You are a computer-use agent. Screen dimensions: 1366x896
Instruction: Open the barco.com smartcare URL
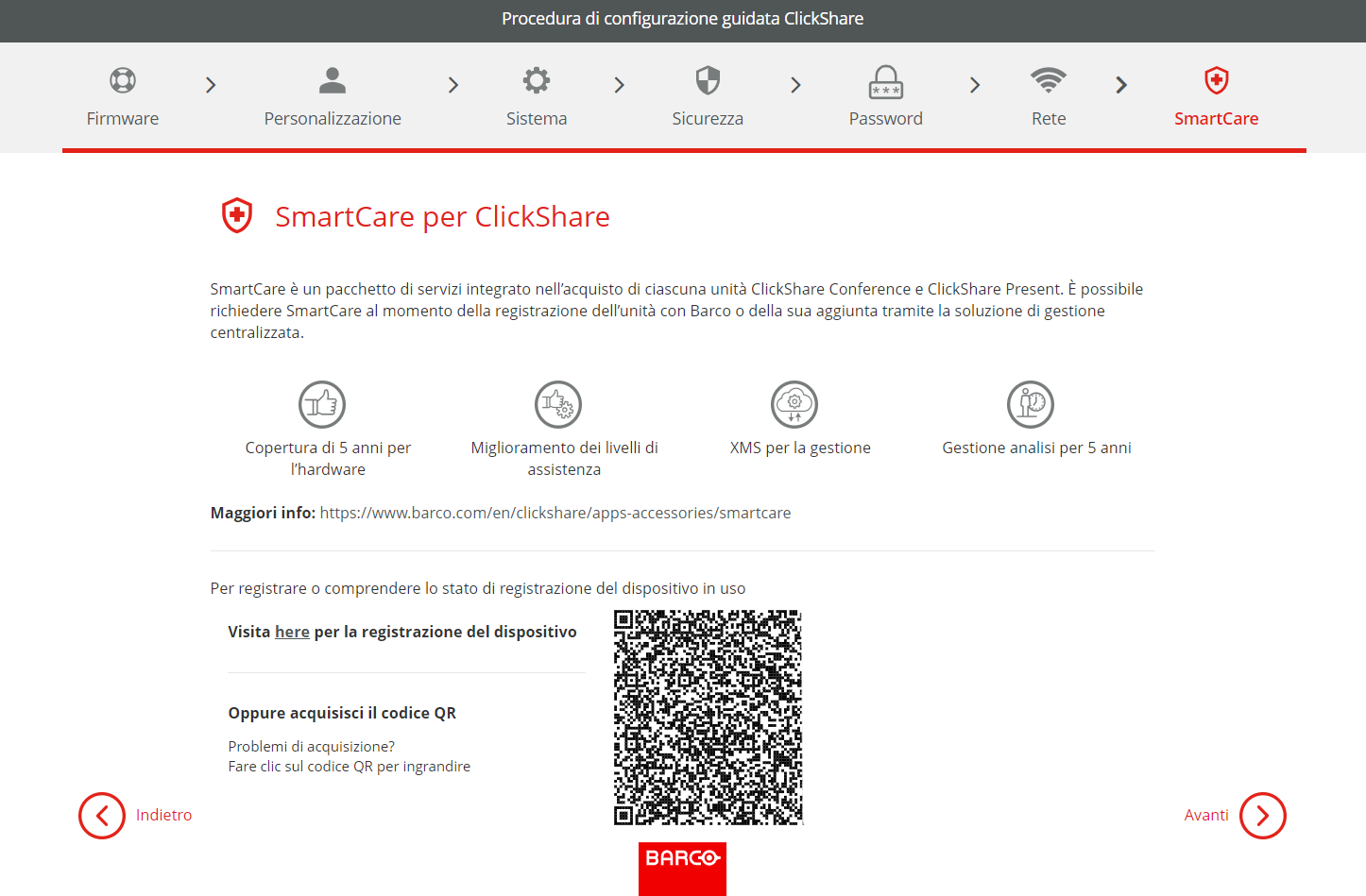pyautogui.click(x=555, y=513)
